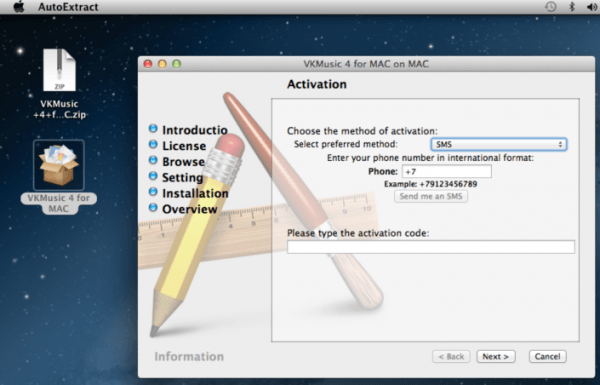Viewport: 600px width, 385px height.
Task: Open the AutoExtract menu
Action: (x=68, y=7)
